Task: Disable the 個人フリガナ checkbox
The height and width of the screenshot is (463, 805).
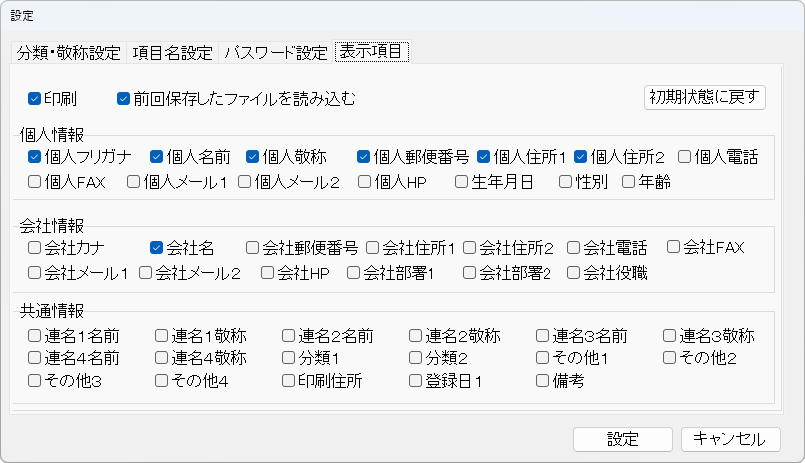Action: (x=35, y=157)
